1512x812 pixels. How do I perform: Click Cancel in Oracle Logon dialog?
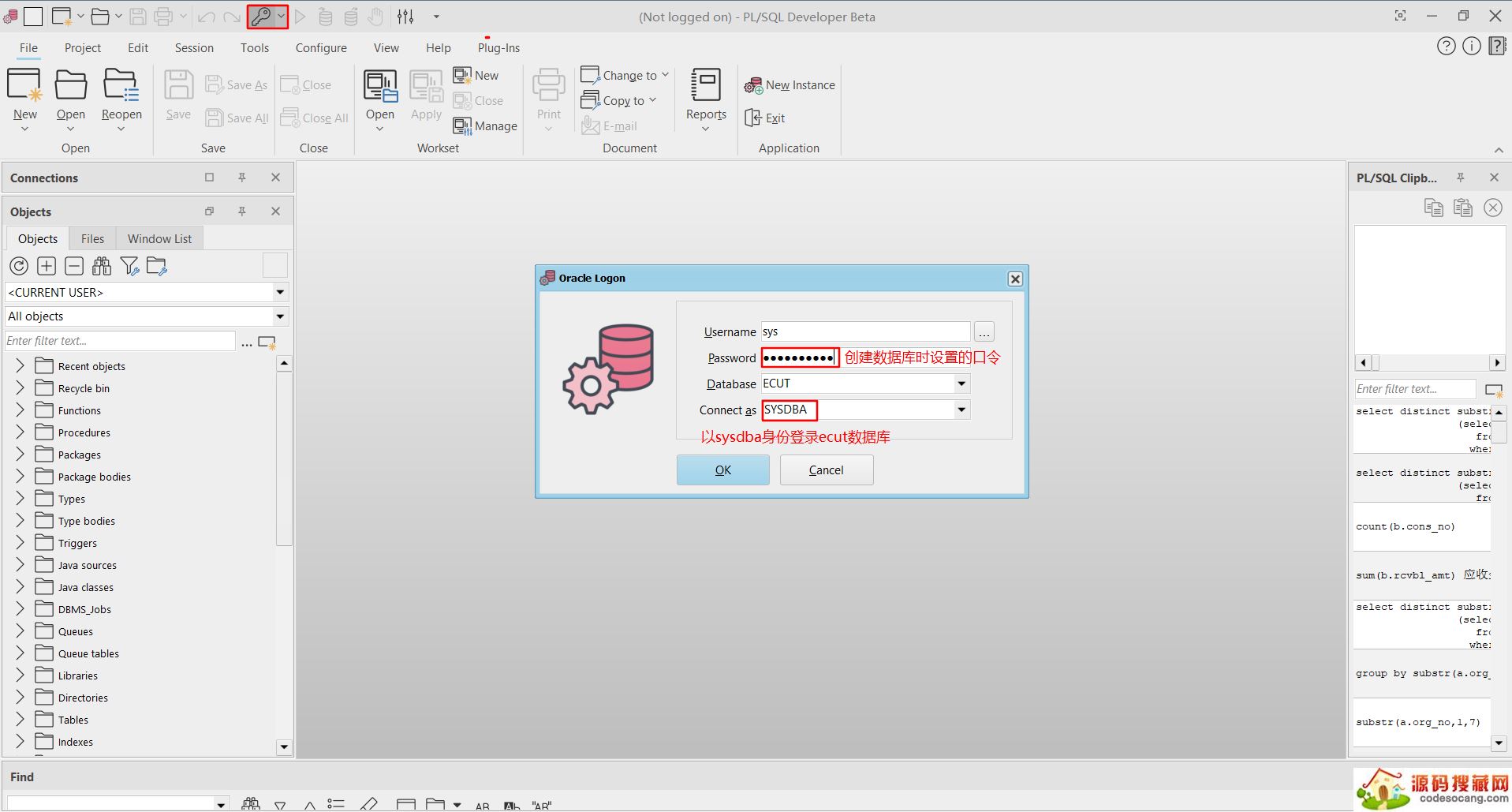click(x=826, y=470)
